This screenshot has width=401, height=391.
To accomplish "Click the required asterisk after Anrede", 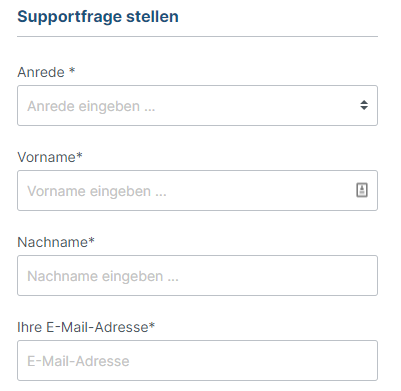I will pyautogui.click(x=72, y=71).
